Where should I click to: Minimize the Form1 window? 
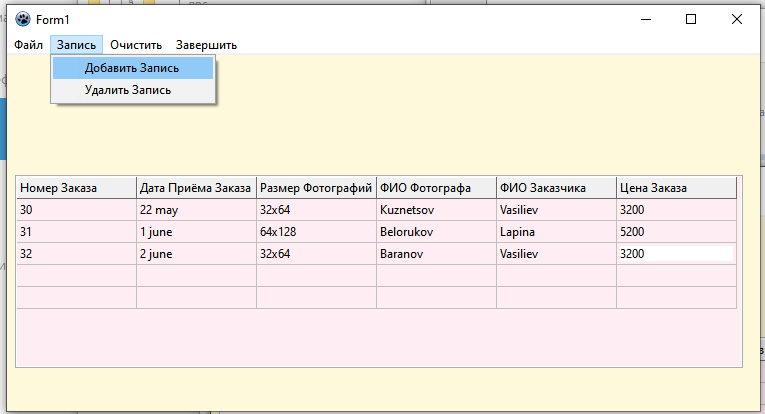coord(646,20)
